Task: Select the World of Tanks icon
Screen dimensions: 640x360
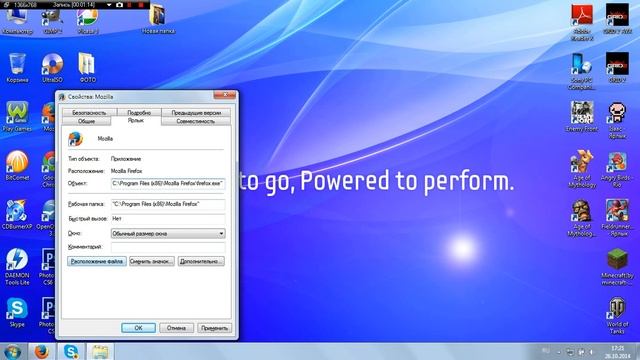Action: click(617, 316)
